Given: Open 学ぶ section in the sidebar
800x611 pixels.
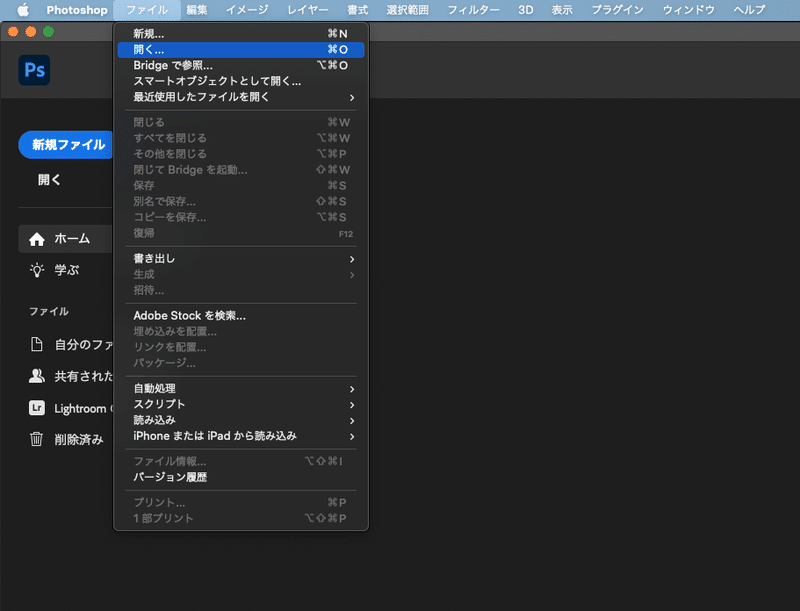Looking at the screenshot, I should click(66, 270).
